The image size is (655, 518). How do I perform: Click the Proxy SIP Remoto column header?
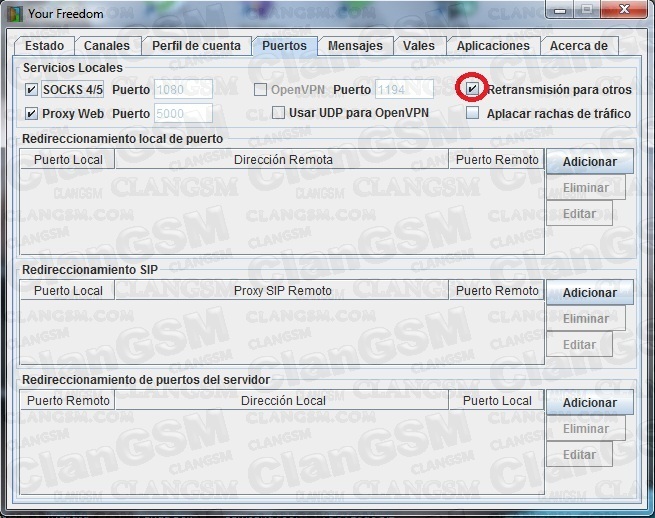coord(282,291)
